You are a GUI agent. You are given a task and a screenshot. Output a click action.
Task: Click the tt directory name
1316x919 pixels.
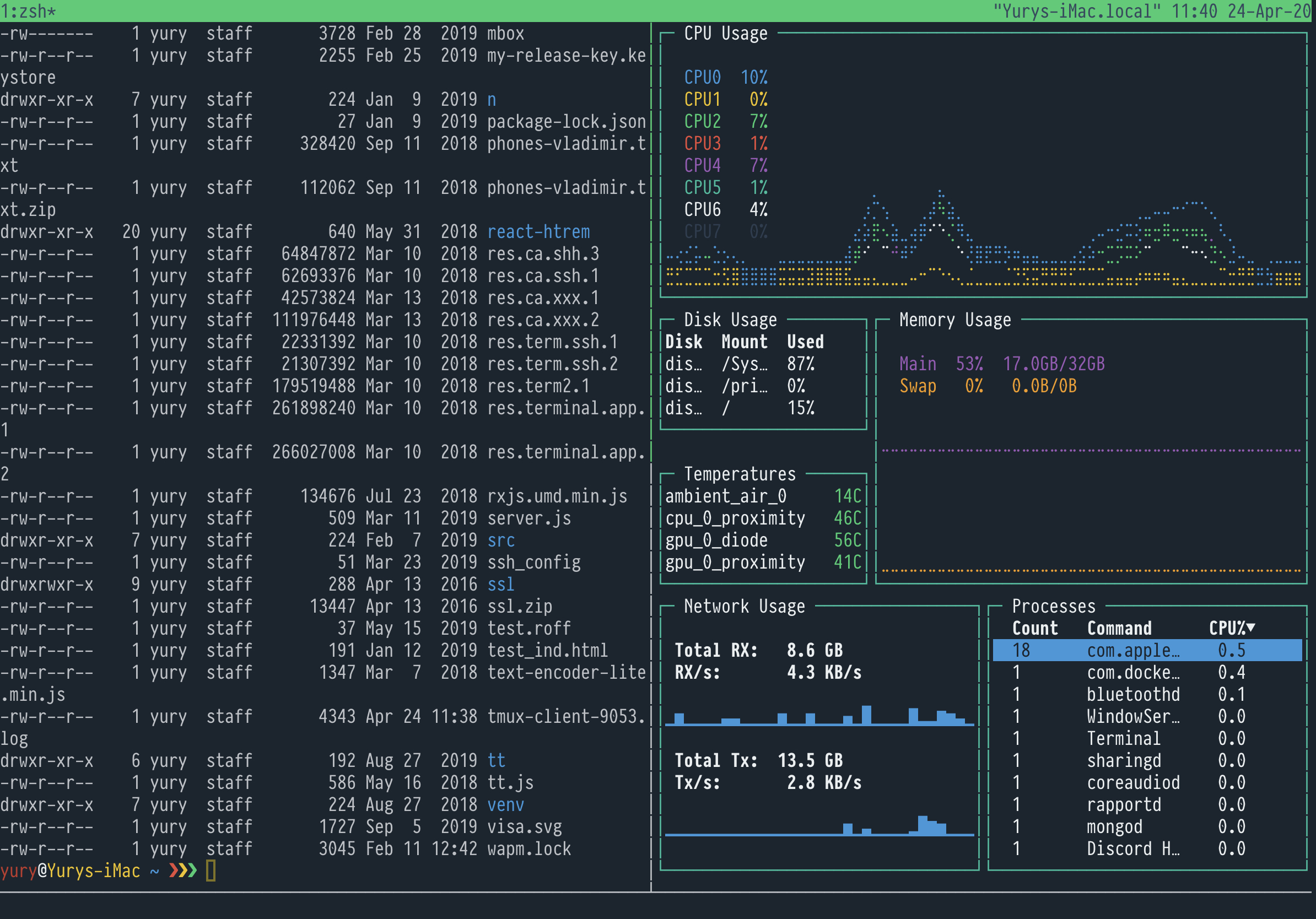click(497, 761)
